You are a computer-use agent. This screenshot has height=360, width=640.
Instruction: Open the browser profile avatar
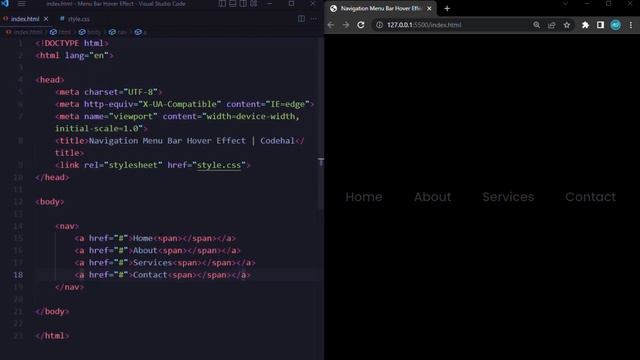[616, 25]
